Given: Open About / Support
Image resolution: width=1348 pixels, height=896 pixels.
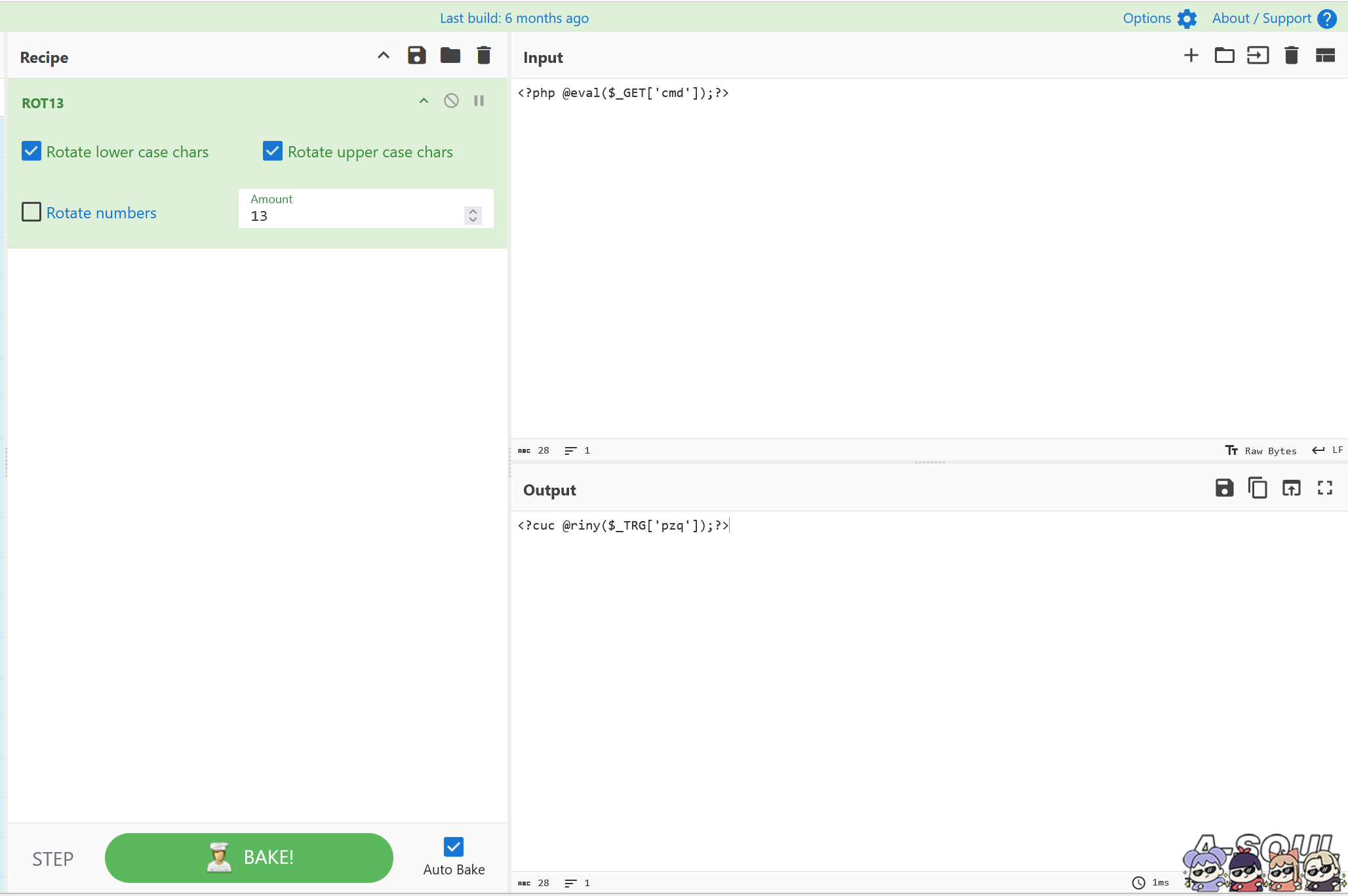Looking at the screenshot, I should tap(1273, 18).
